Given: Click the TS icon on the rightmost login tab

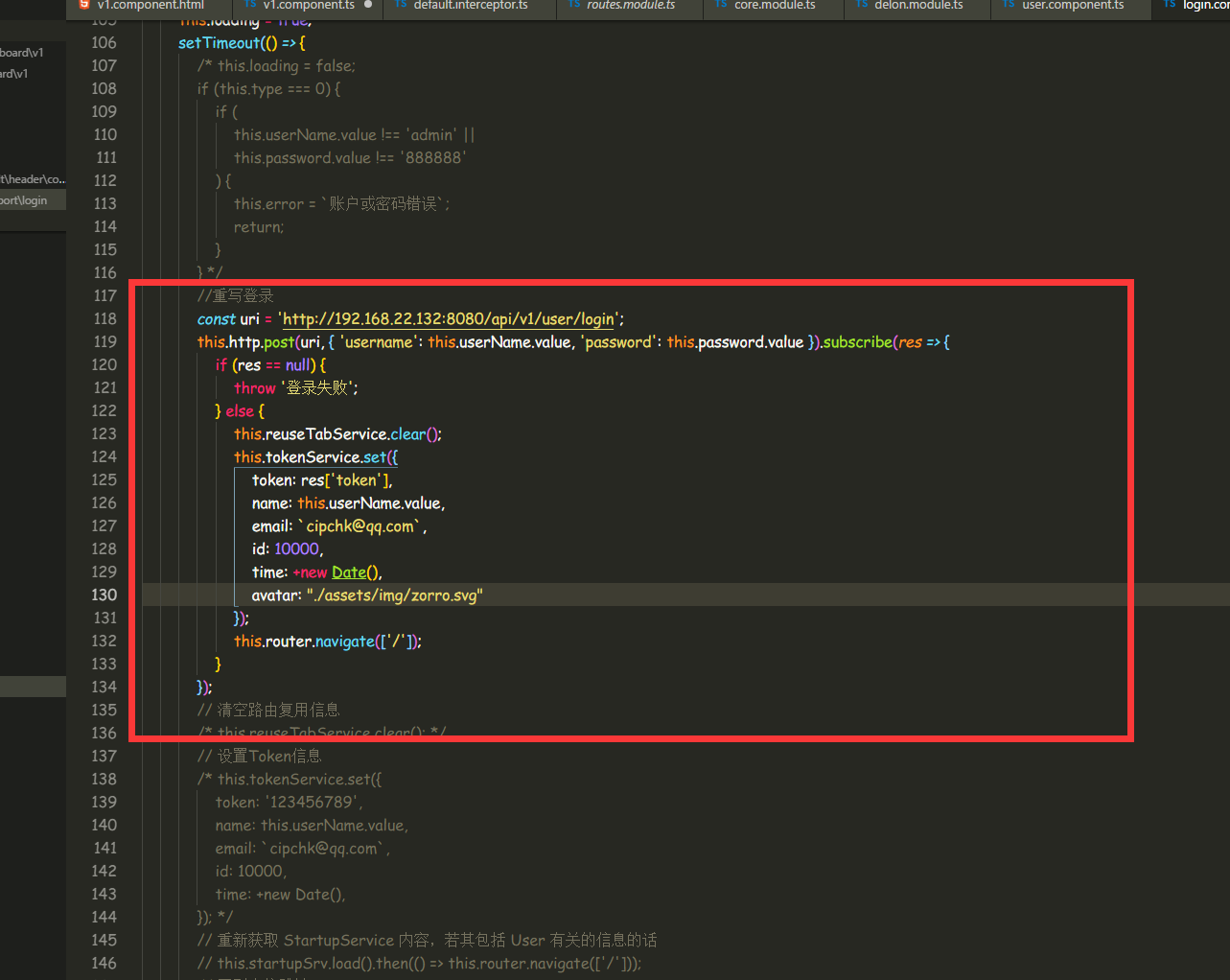Looking at the screenshot, I should click(x=1172, y=5).
